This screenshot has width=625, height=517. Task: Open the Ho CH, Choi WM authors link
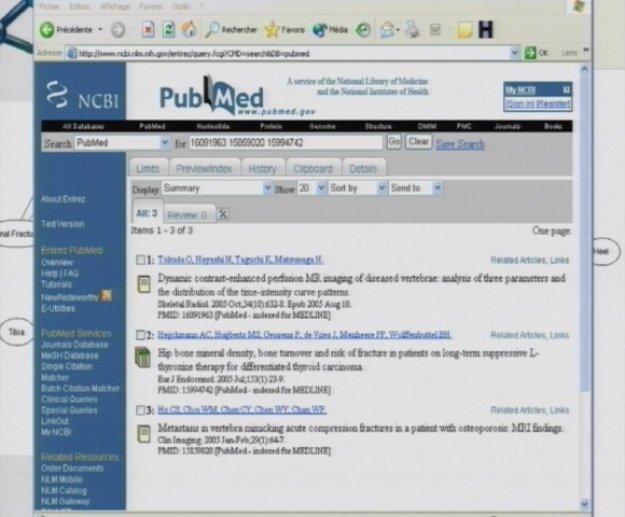pos(242,410)
